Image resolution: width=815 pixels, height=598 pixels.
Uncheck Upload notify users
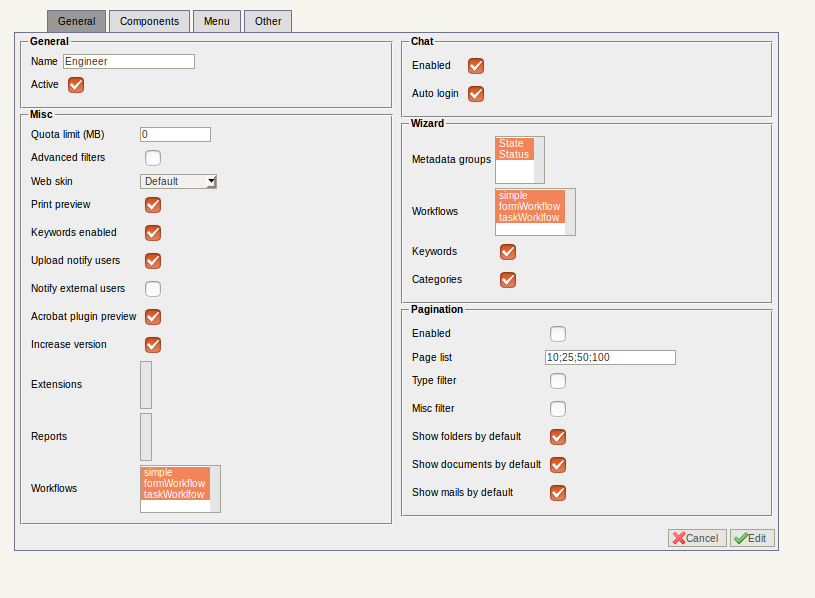152,261
